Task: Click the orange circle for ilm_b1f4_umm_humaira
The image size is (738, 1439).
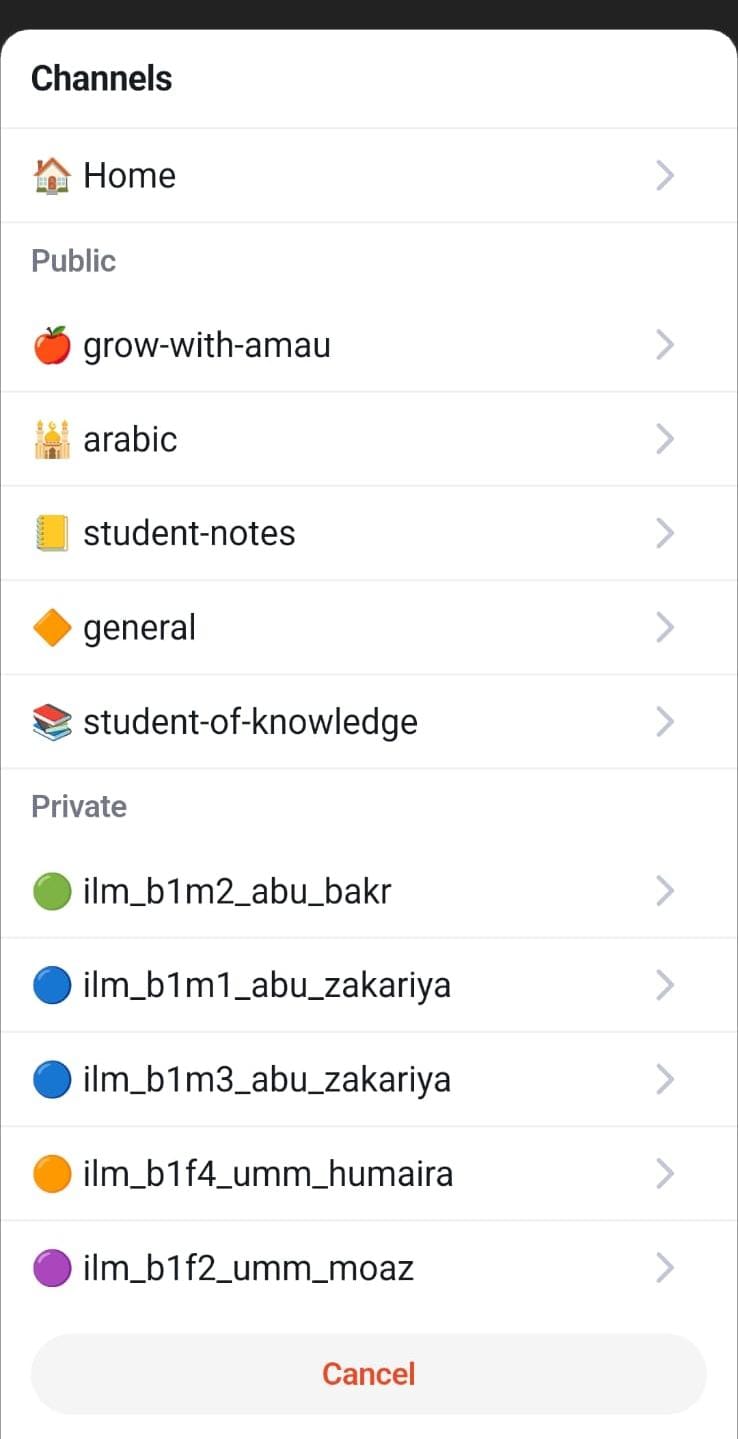Action: point(51,1174)
